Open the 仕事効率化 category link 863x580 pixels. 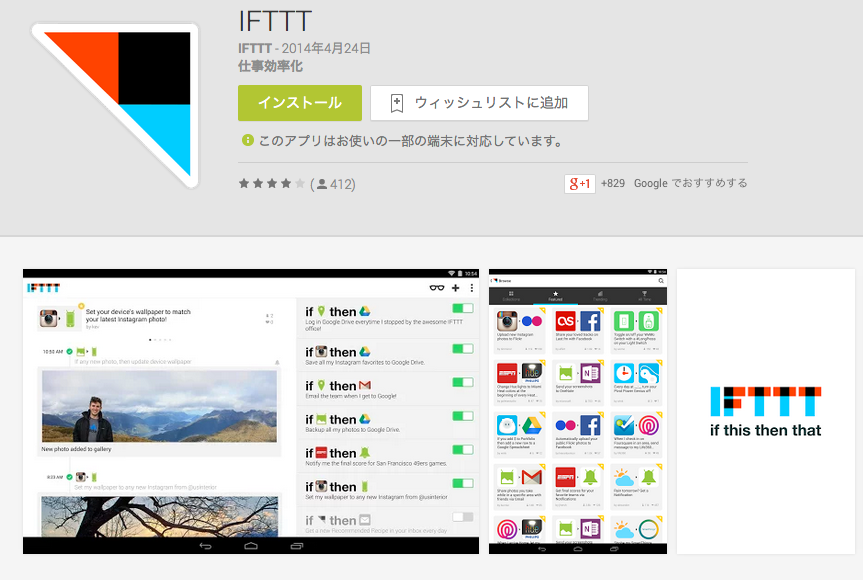[270, 67]
